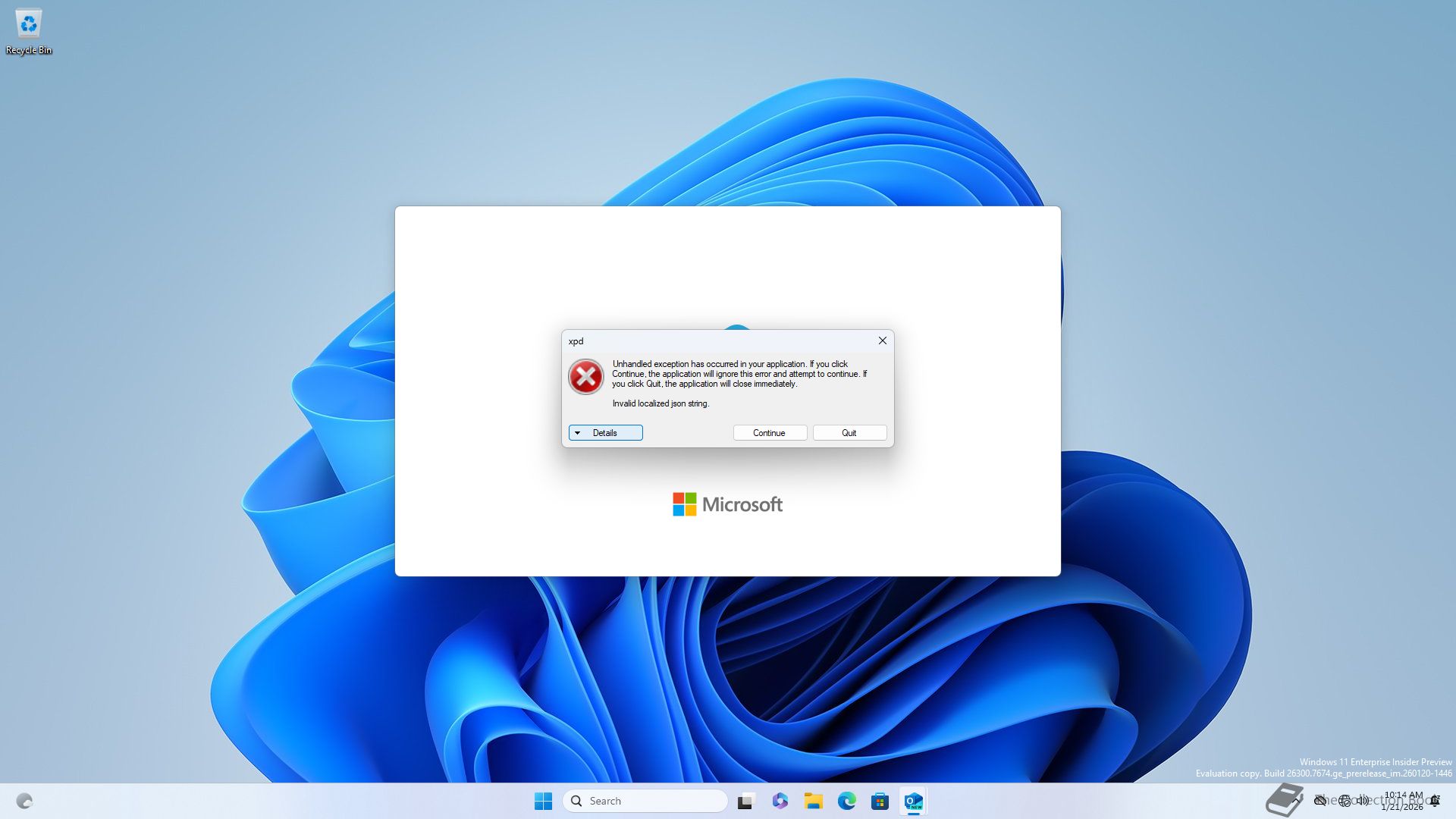This screenshot has height=819, width=1456.
Task: Click the taskbar Search box
Action: (645, 801)
